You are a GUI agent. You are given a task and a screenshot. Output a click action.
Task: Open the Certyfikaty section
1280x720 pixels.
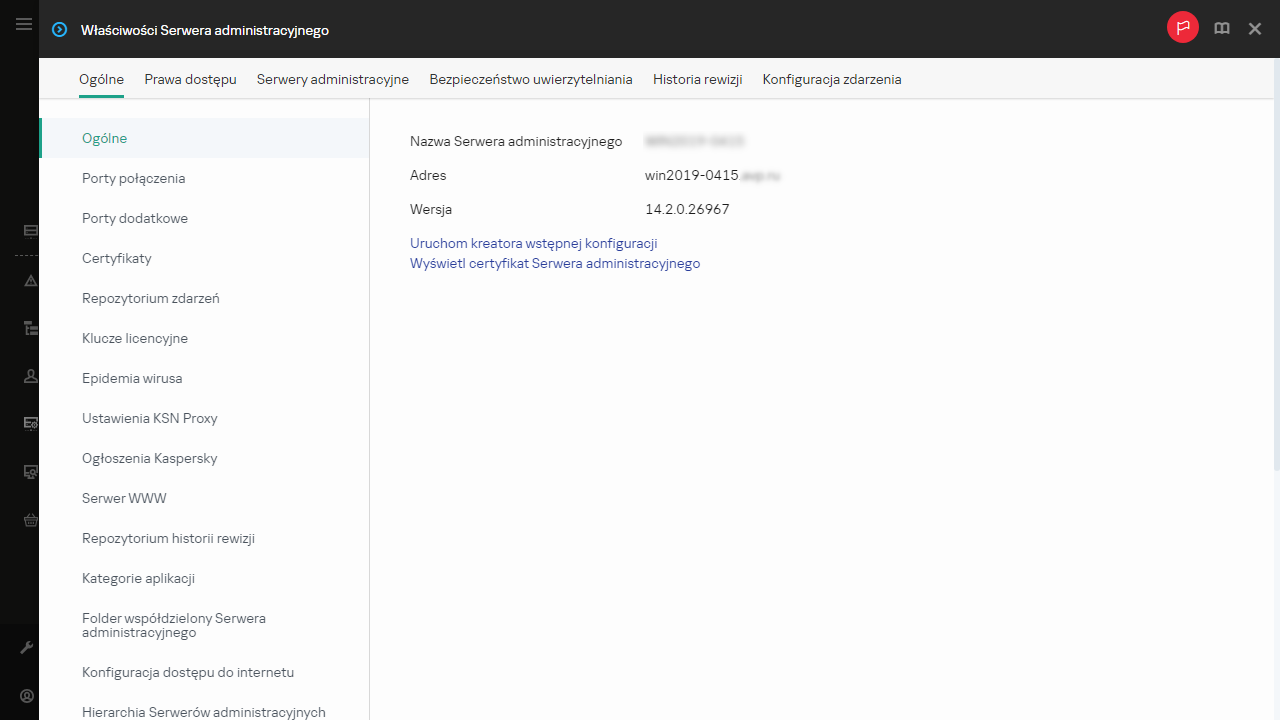point(117,258)
